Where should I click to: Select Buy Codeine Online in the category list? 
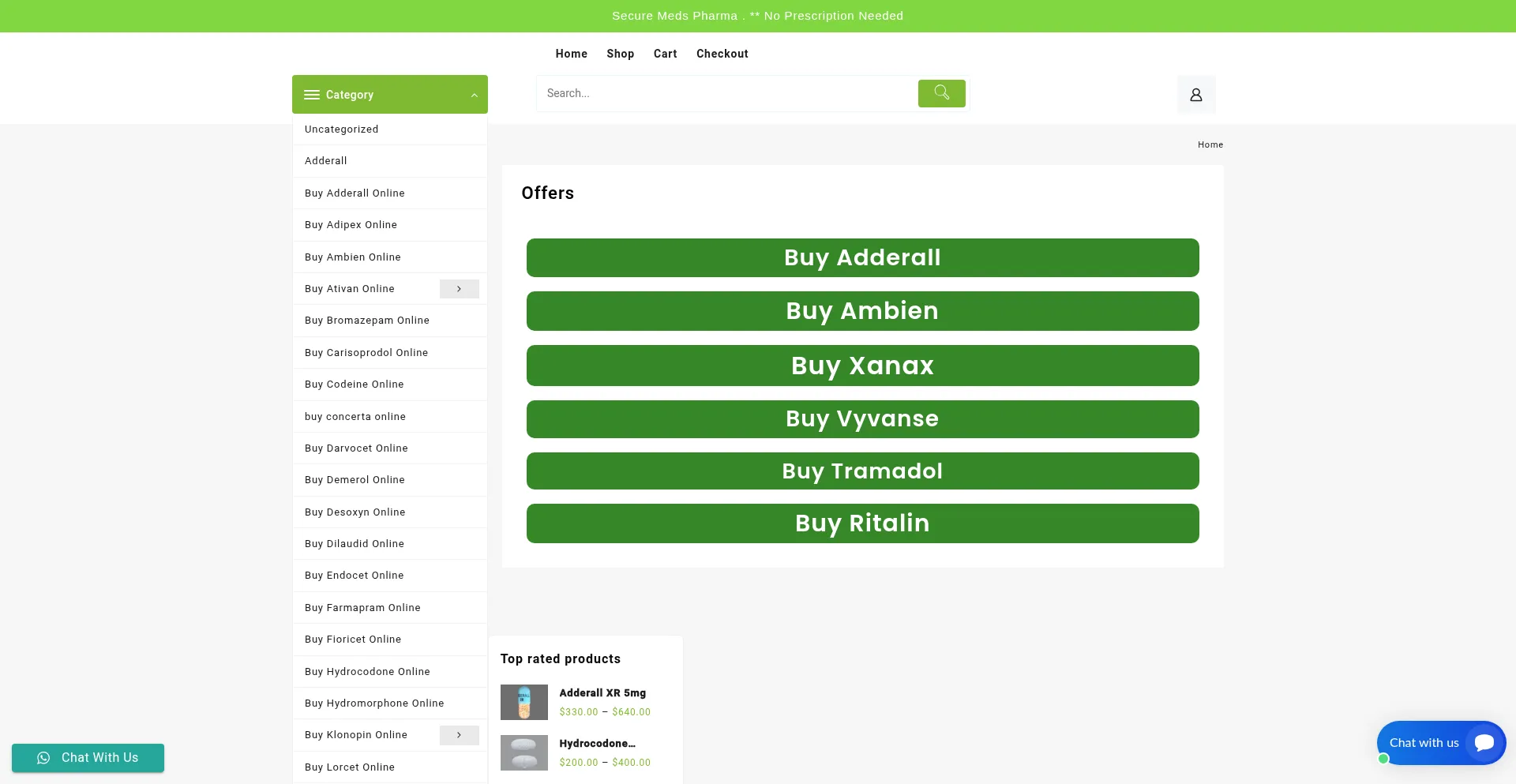(354, 384)
